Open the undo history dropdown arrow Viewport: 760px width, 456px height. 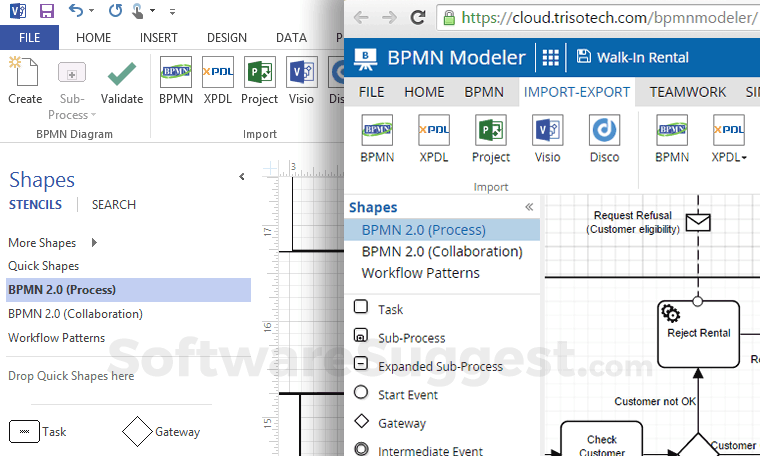coord(92,10)
